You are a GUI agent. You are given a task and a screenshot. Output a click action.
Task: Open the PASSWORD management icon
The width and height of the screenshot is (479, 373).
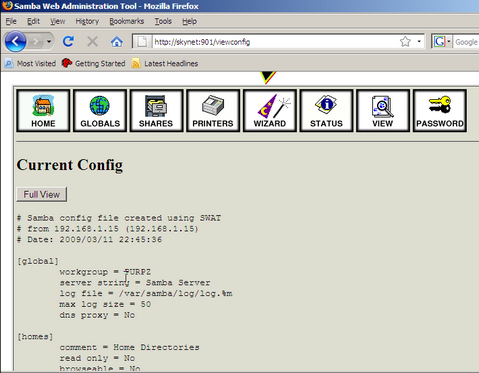click(440, 111)
